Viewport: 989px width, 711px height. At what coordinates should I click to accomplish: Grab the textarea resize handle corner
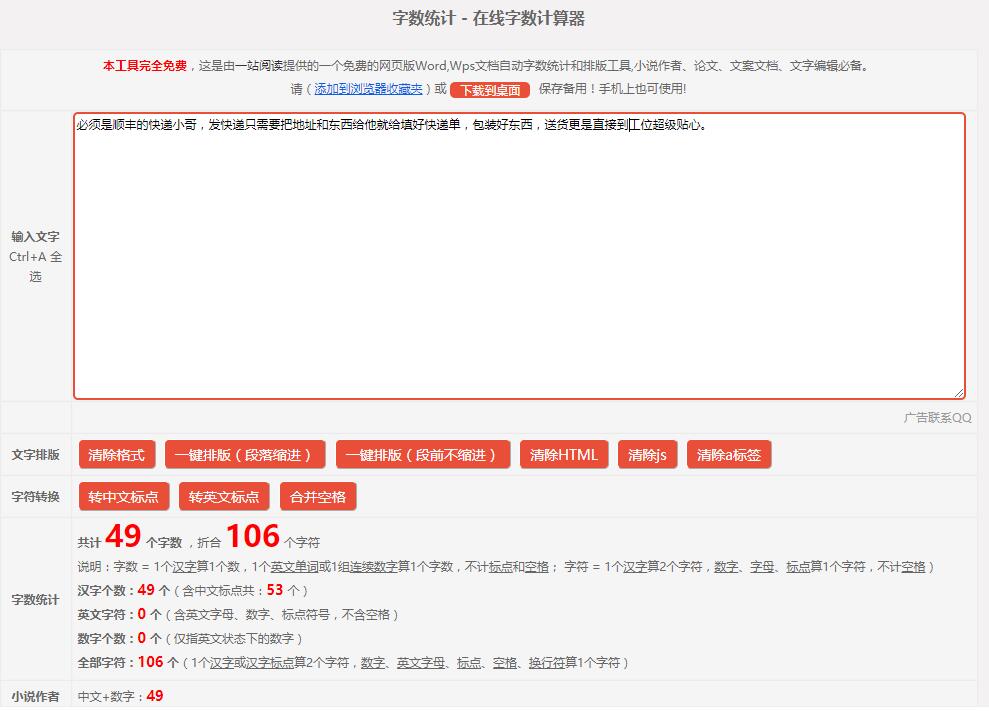(x=959, y=393)
